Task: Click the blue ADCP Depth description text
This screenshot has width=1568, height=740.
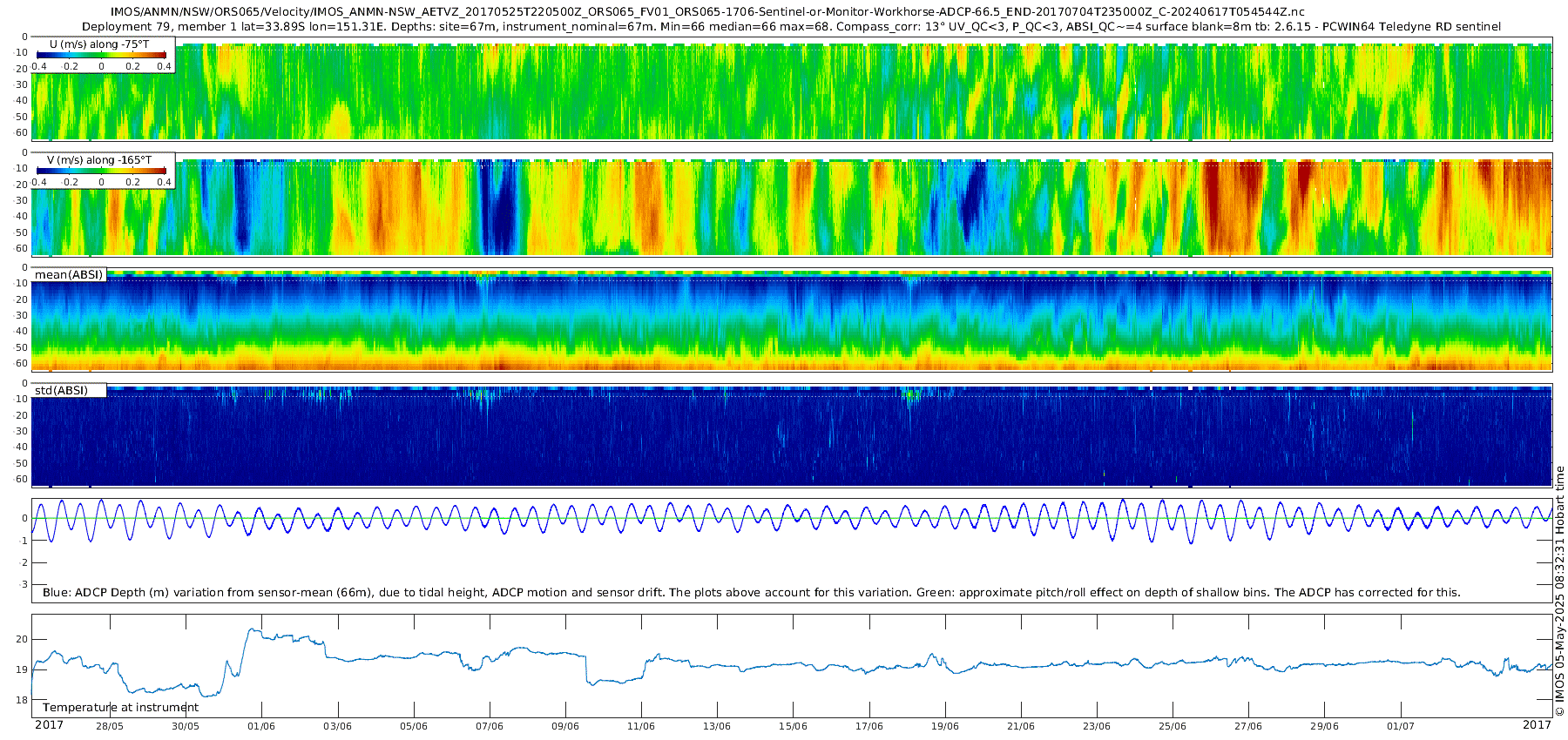Action: [751, 593]
